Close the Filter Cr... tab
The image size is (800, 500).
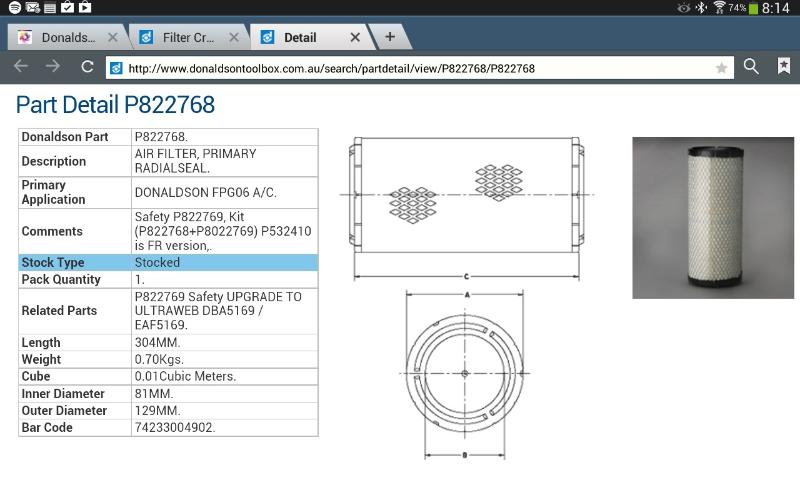click(234, 37)
